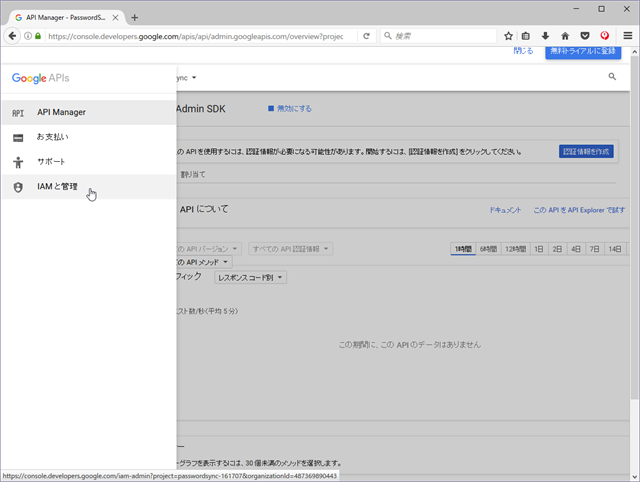
Task: Open the Firefox hamburger menu
Action: point(628,36)
